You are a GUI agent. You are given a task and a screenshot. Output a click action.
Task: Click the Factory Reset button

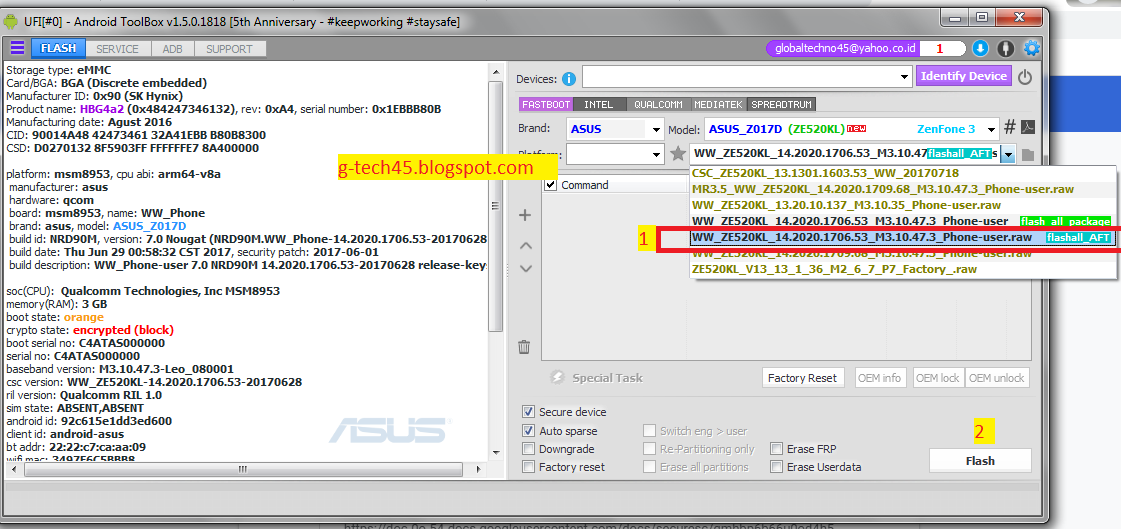point(803,378)
